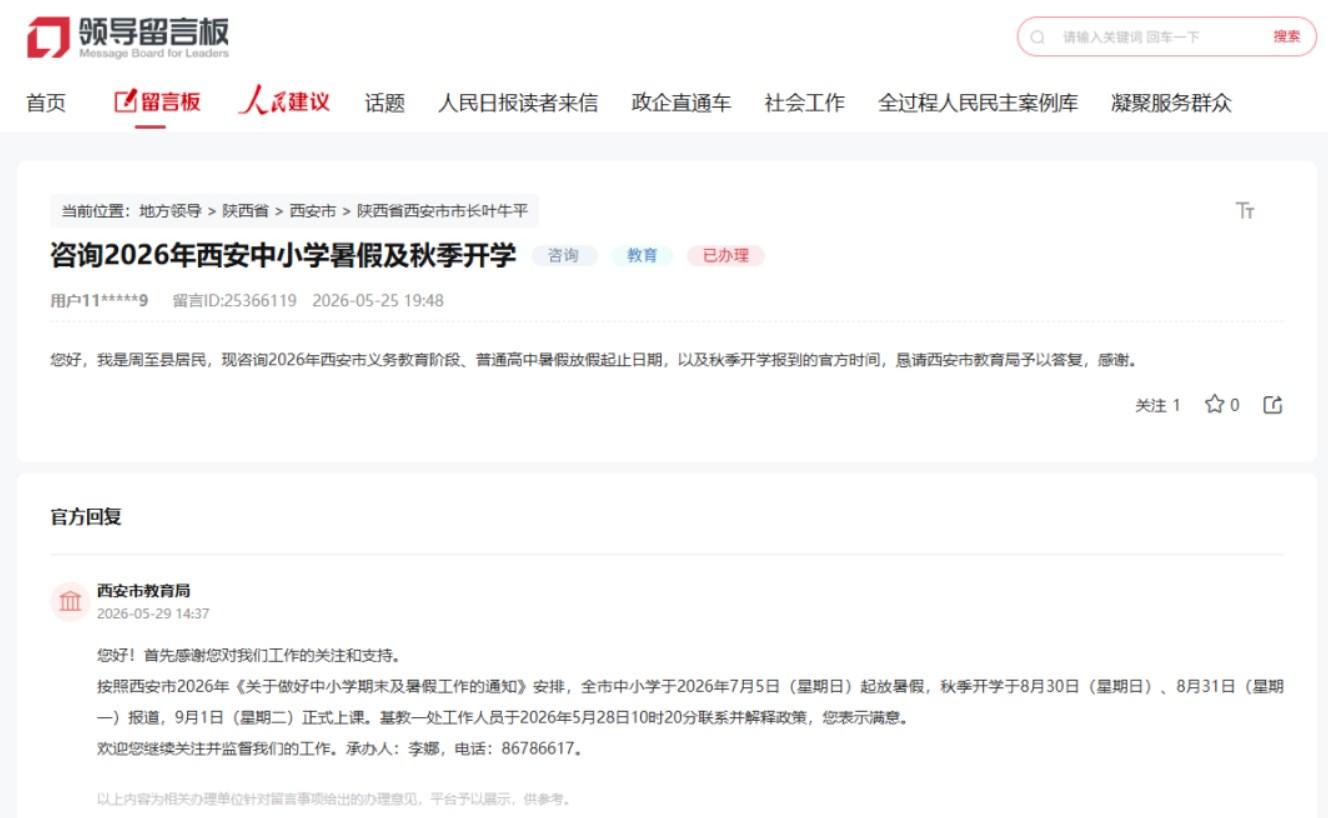
Task: Click the disclaimer text 以上内容为相关办理单位
Action: pyautogui.click(x=334, y=799)
